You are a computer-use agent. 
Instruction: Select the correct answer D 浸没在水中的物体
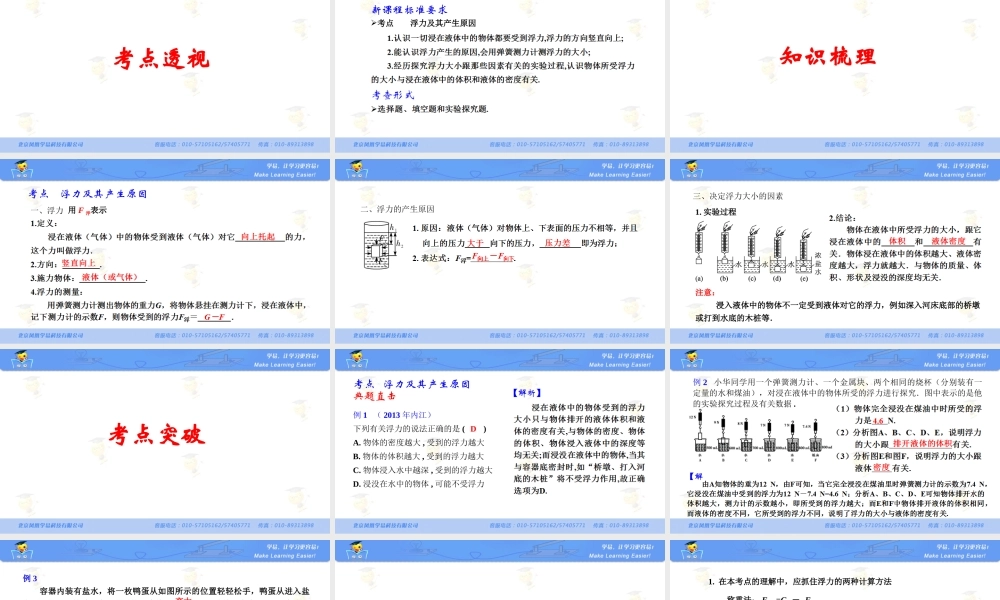416,483
